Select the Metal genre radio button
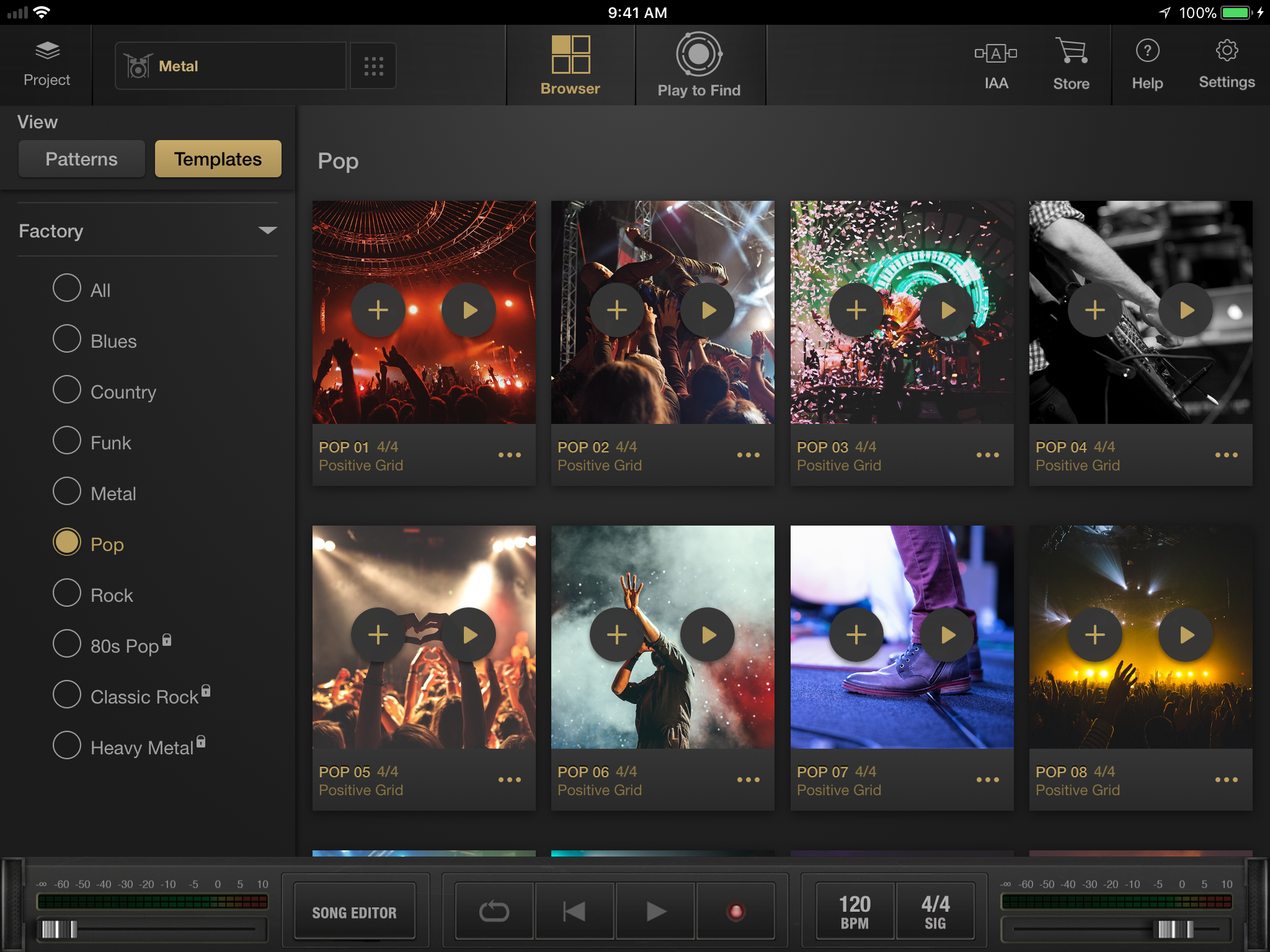The height and width of the screenshot is (952, 1270). [x=67, y=491]
